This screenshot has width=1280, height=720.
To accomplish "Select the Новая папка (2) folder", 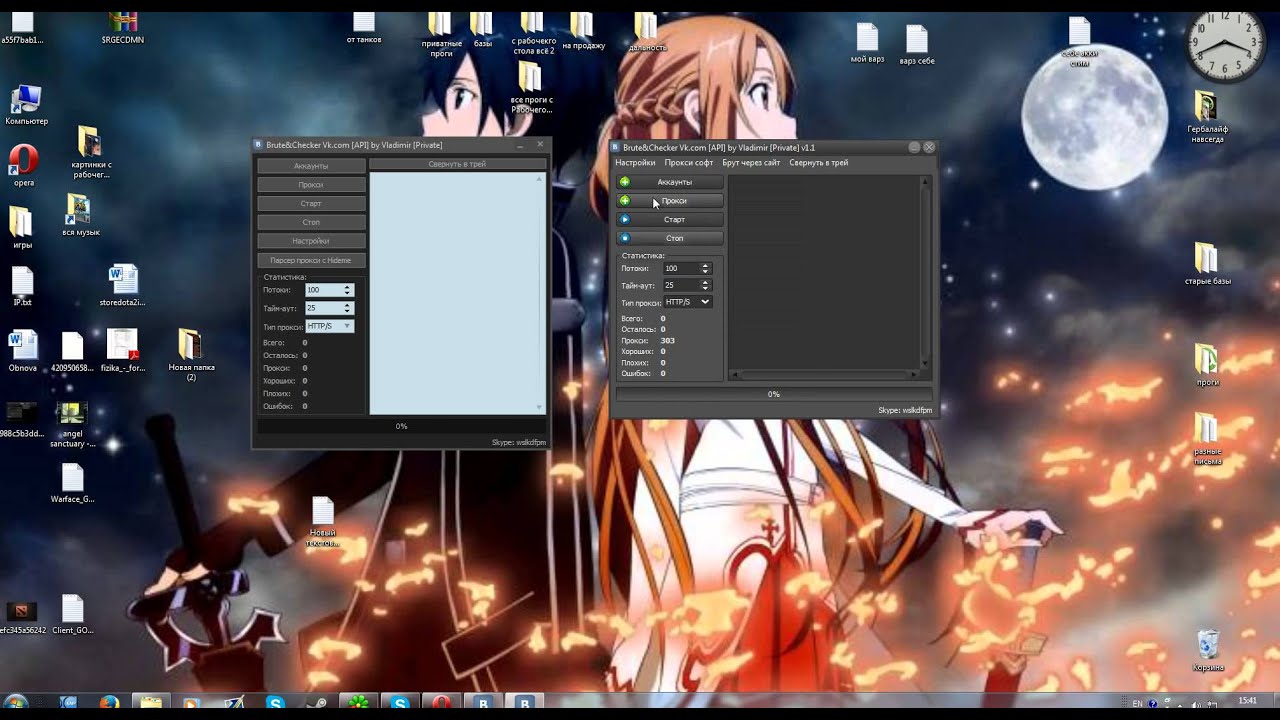I will 191,355.
